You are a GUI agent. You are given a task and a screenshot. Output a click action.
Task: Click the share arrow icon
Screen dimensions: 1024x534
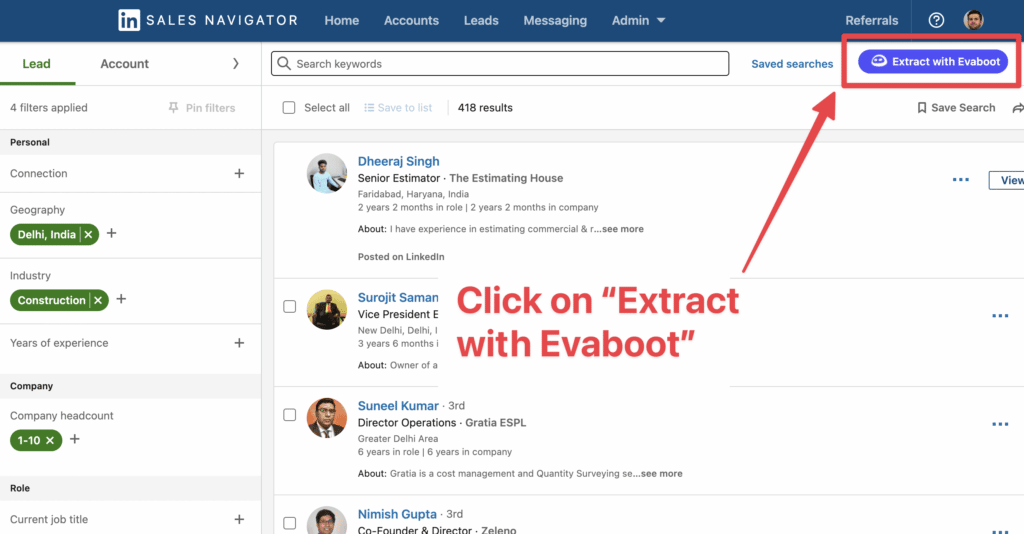1017,108
